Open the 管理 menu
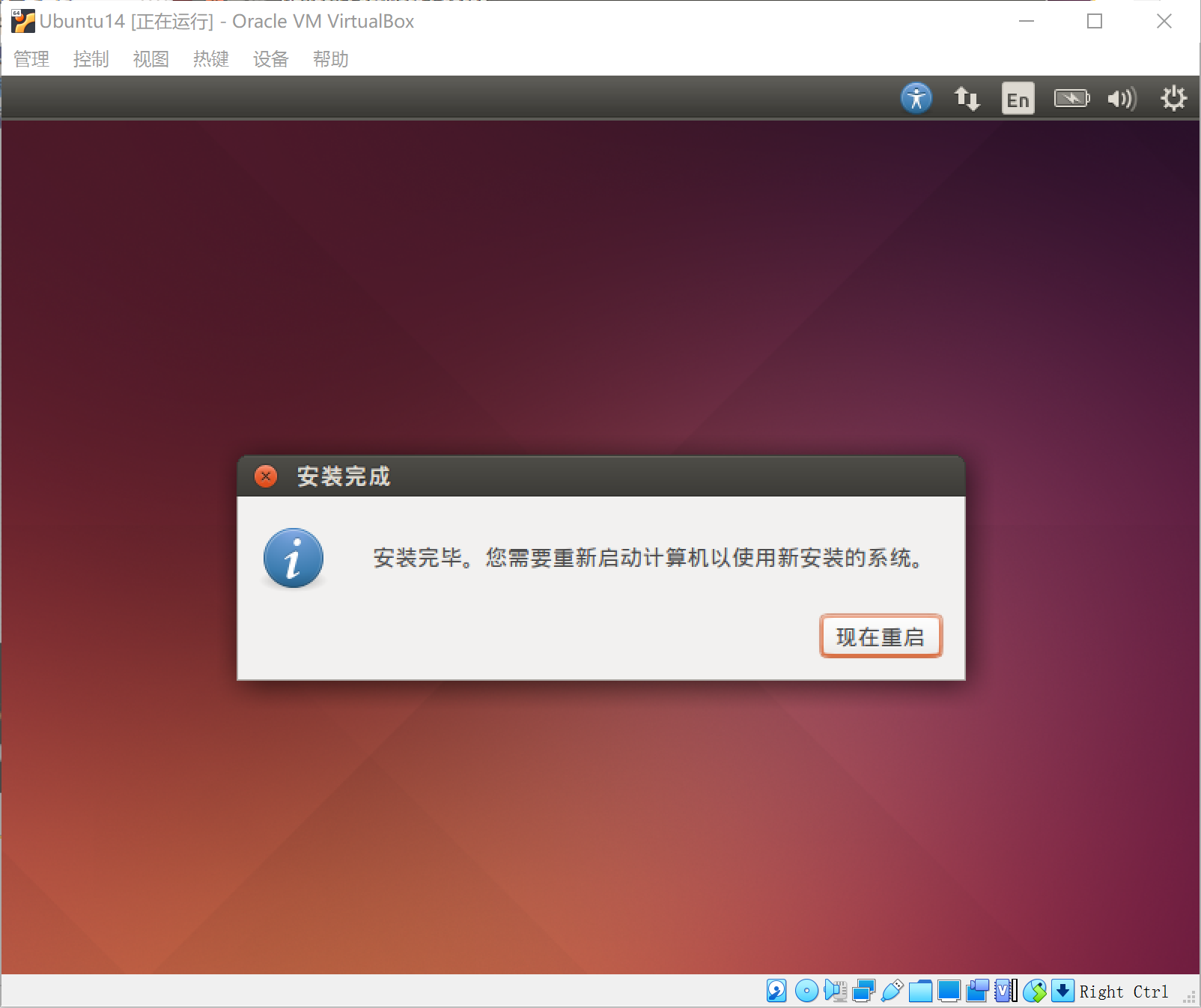Viewport: 1201px width, 1008px height. tap(31, 59)
